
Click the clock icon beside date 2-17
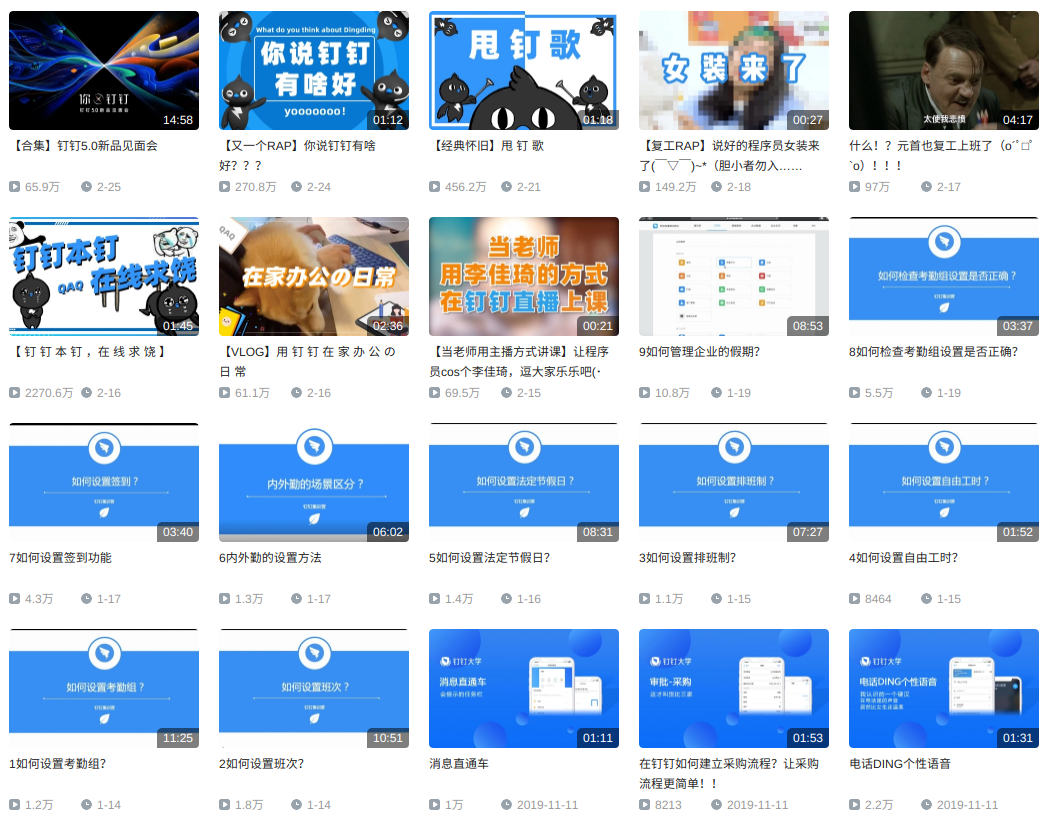pos(926,187)
